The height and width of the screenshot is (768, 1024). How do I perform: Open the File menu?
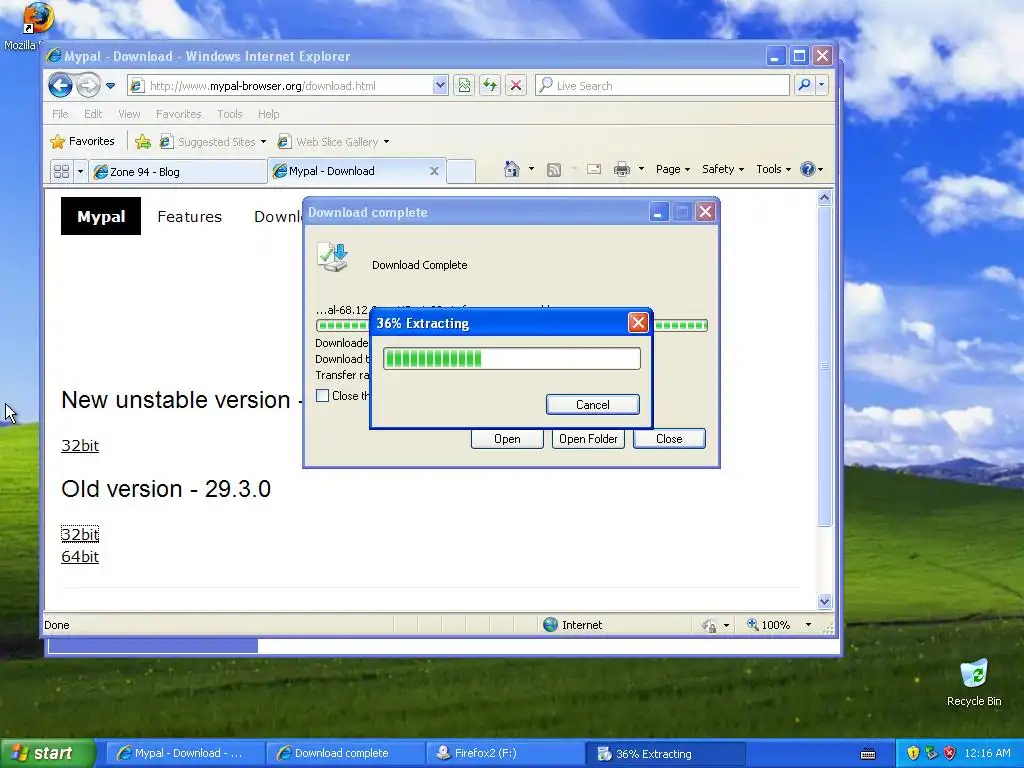[60, 114]
